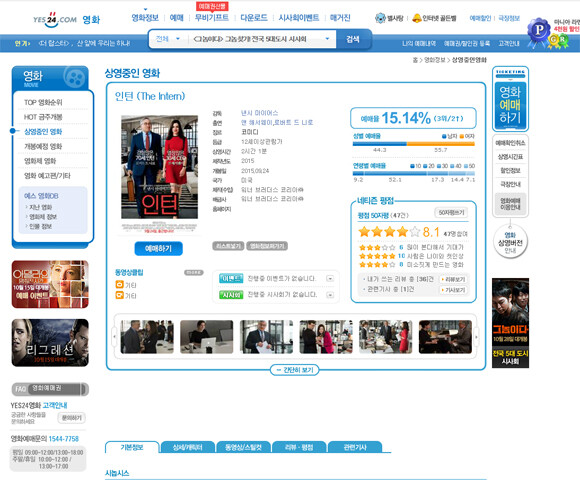The image size is (580, 486).
Task: Open the 영화 예매하기 ticketing phone banner
Action: tap(510, 99)
